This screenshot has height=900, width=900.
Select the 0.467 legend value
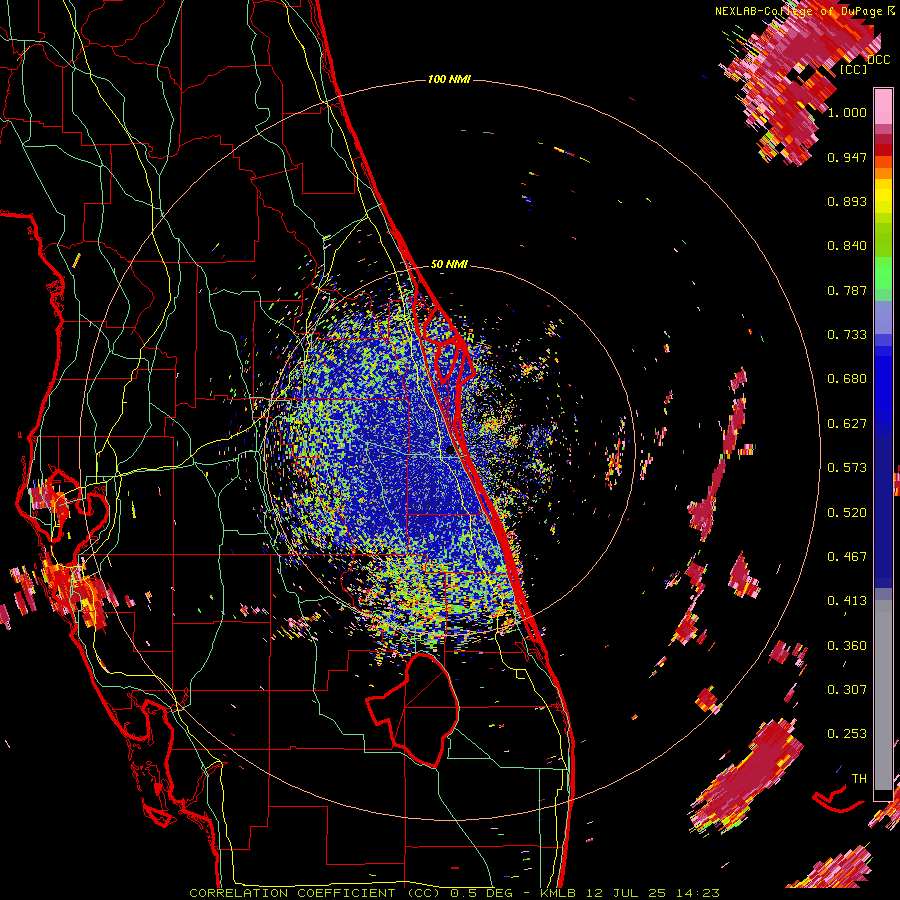click(847, 557)
